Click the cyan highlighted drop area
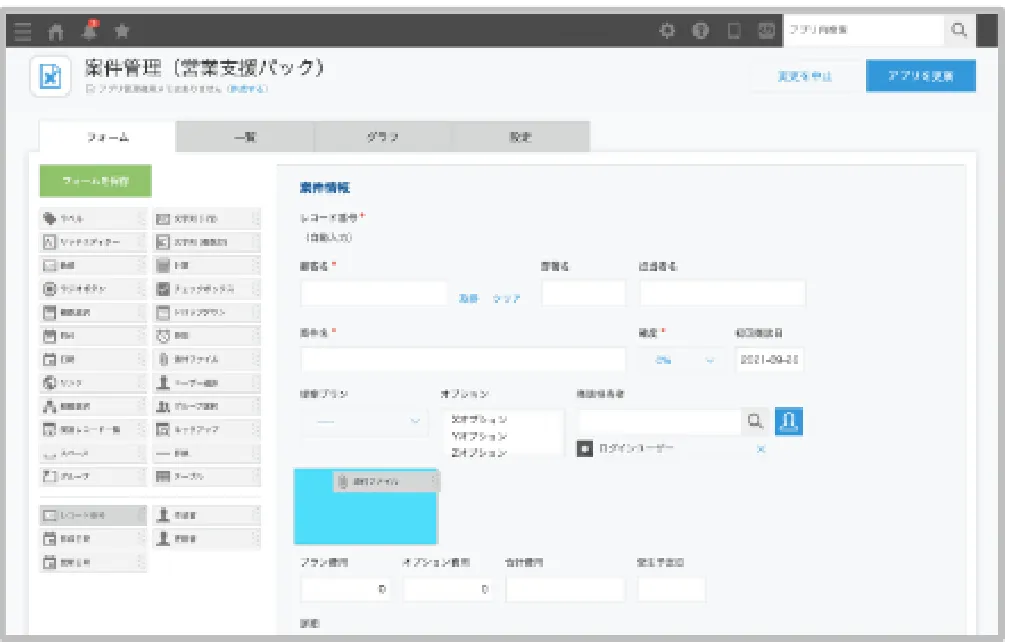1018x644 pixels. (365, 518)
